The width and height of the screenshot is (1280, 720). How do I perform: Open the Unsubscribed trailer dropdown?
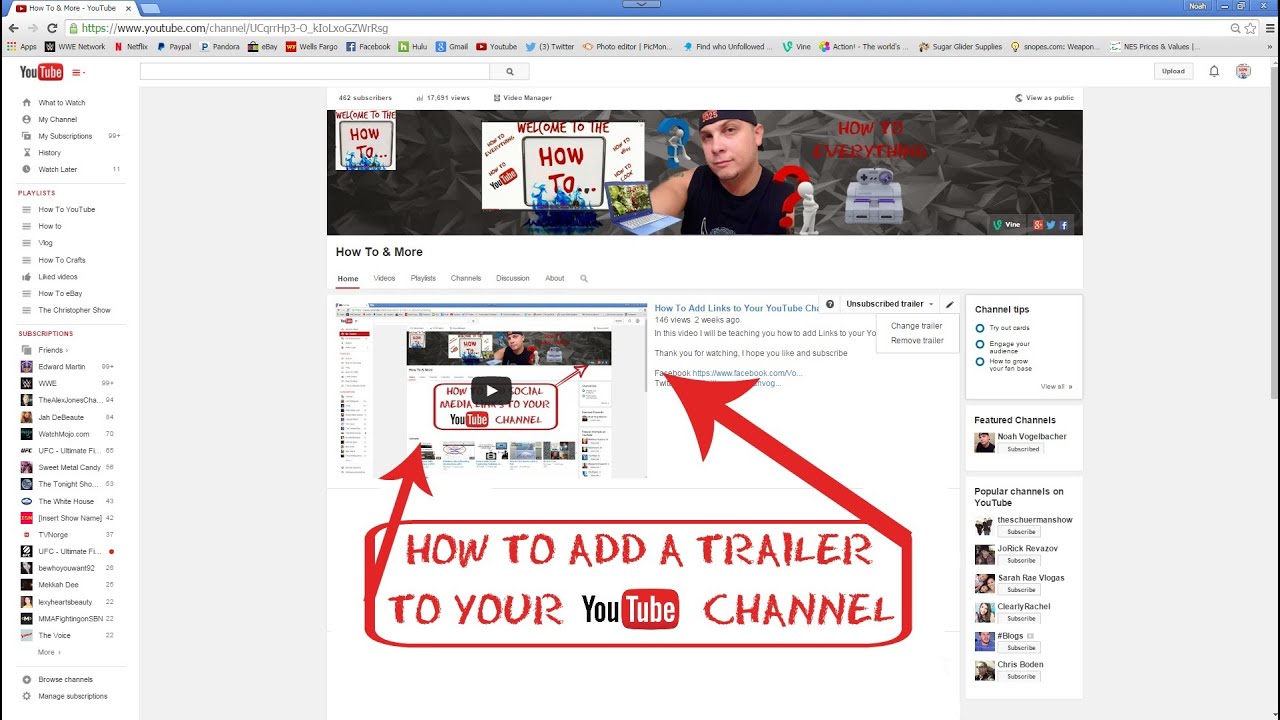tap(890, 304)
